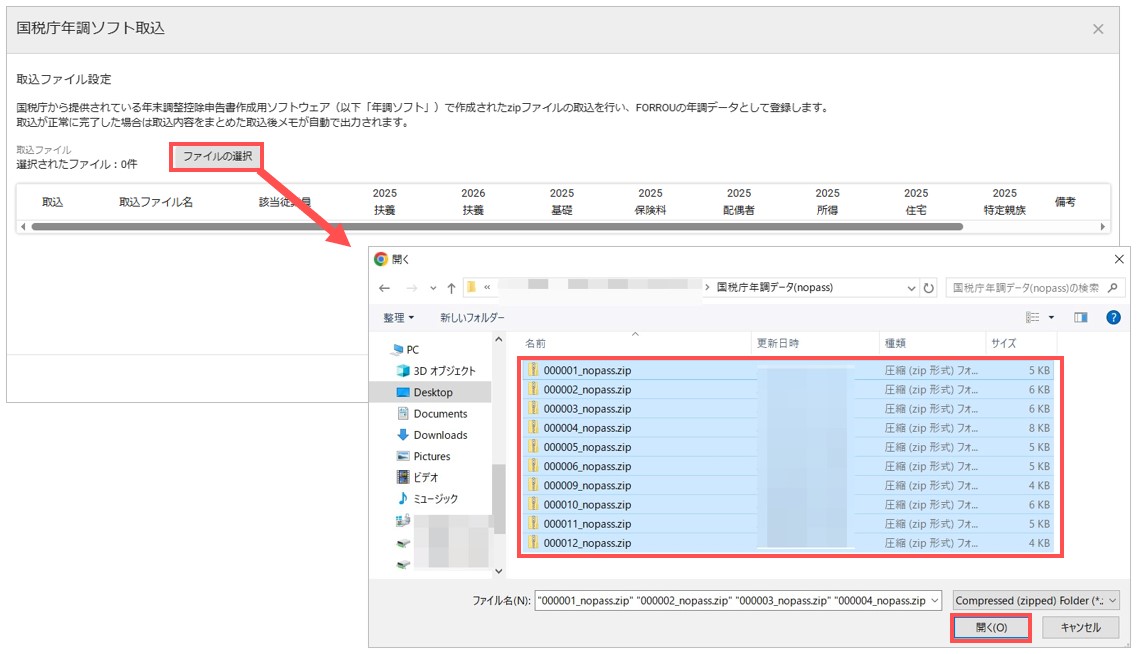Close the 国税庁年調ソフト取込 window
Viewport: 1140px width, 654px height.
(1098, 29)
